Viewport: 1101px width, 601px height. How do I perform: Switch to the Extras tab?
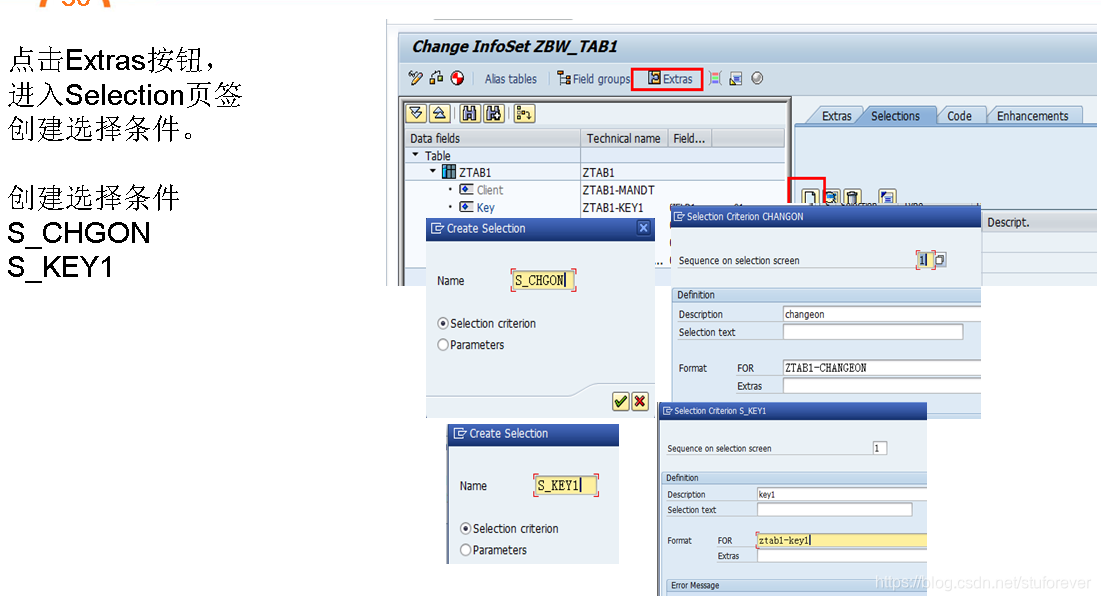836,116
